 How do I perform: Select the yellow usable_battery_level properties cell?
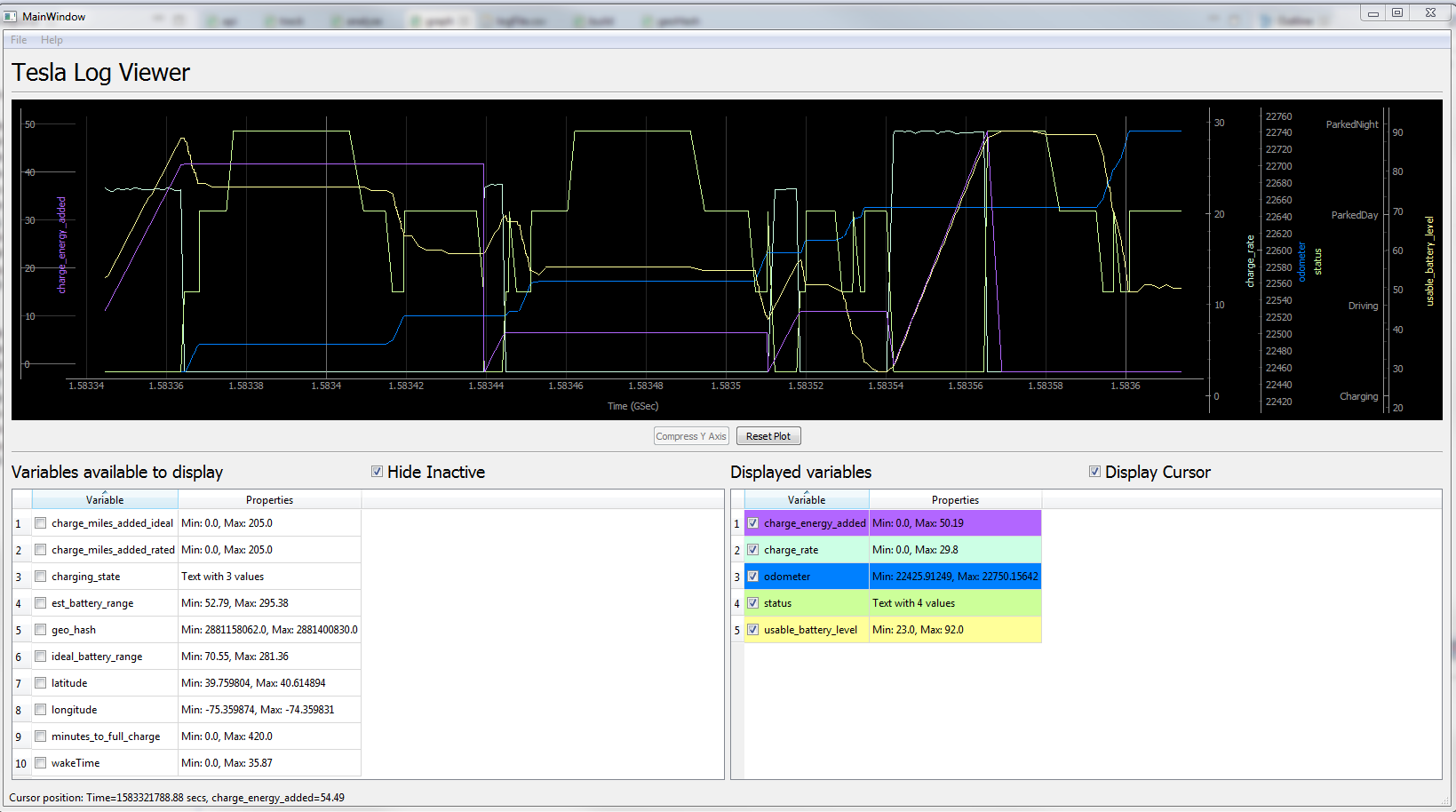[955, 630]
